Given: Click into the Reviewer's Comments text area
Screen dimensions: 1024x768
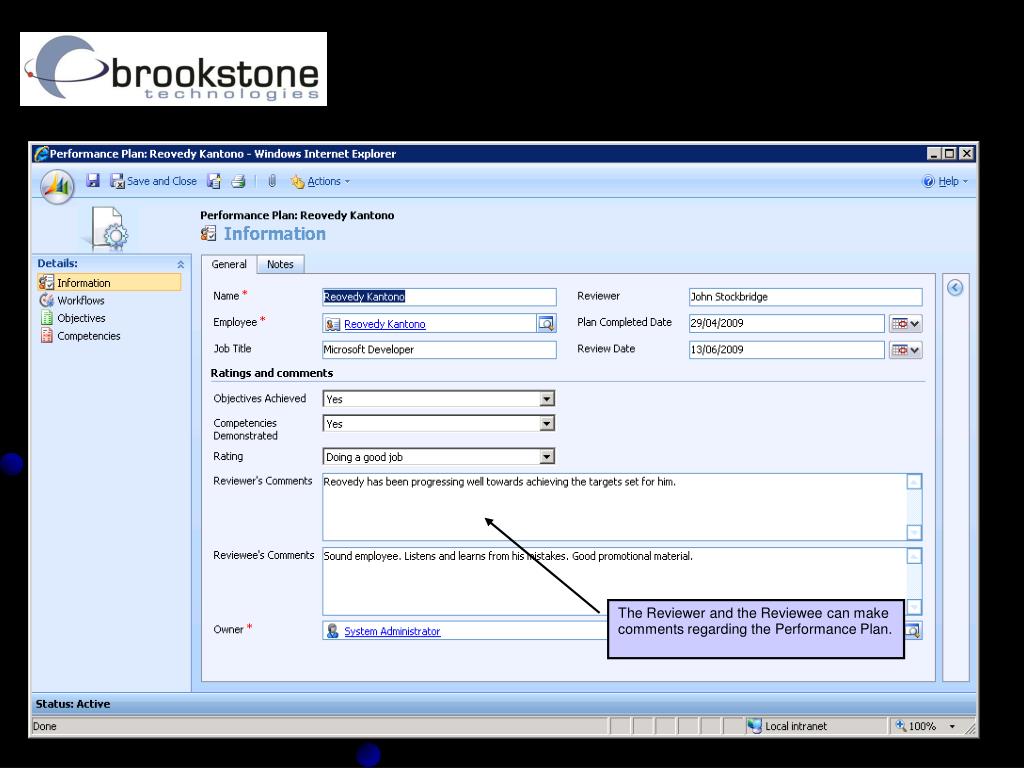Looking at the screenshot, I should [614, 507].
